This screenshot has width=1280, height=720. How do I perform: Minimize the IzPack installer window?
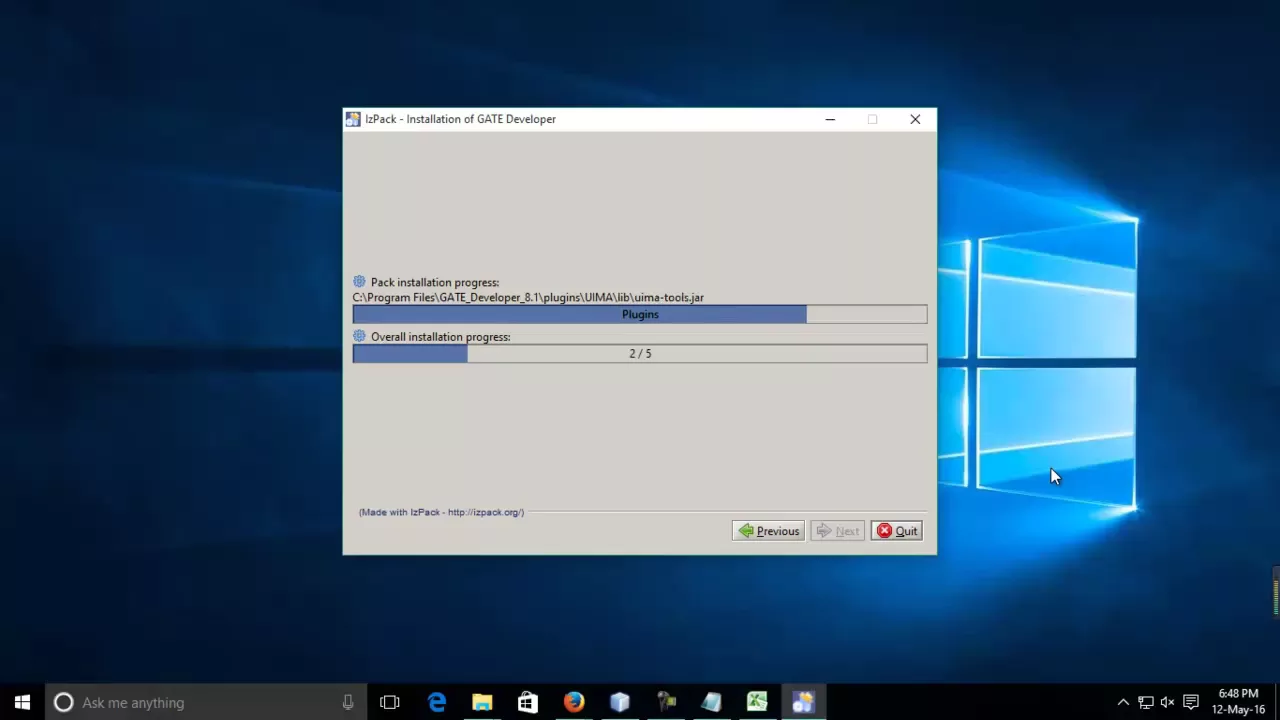click(830, 119)
